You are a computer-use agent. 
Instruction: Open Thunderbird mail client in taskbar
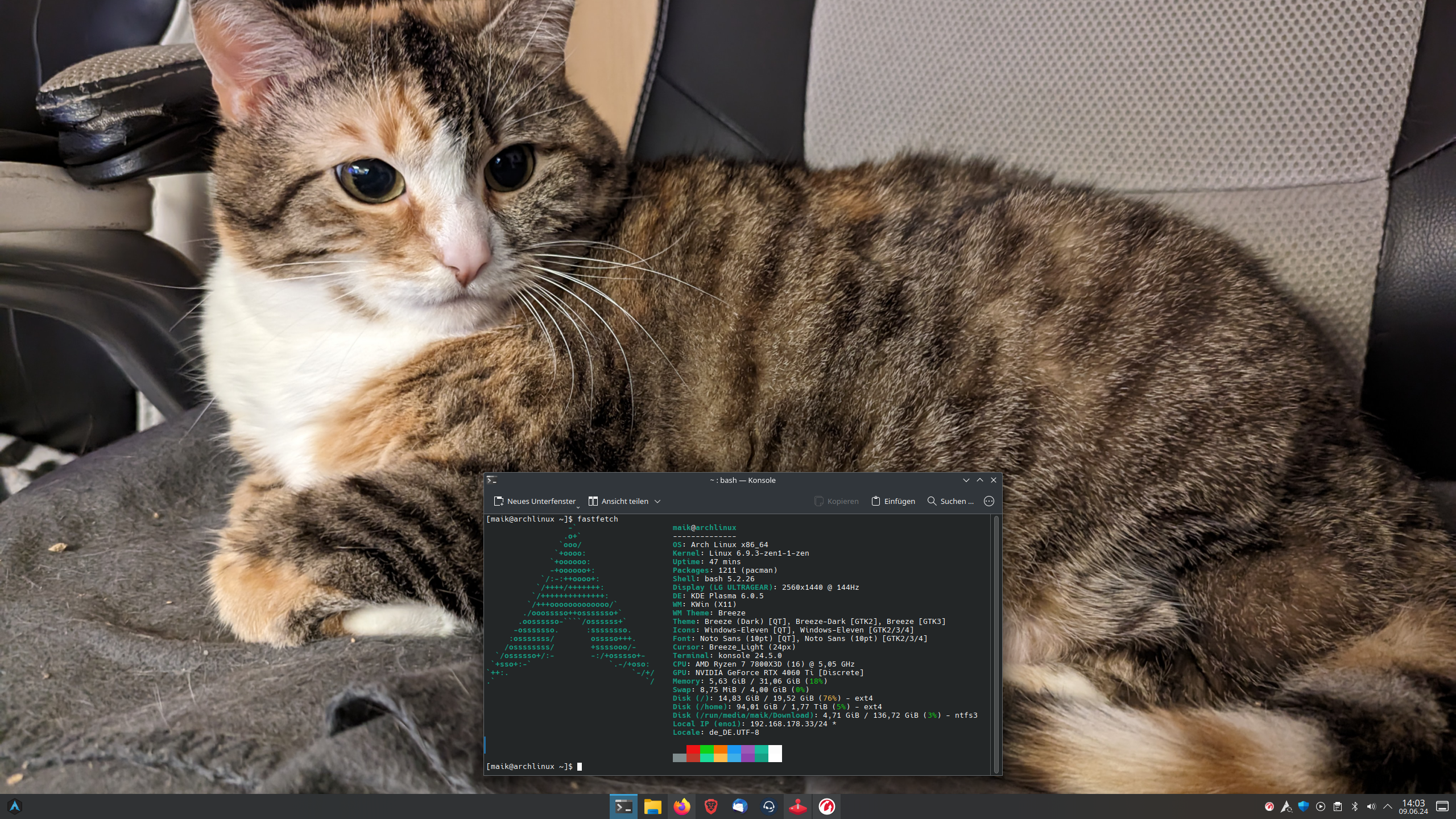(739, 806)
